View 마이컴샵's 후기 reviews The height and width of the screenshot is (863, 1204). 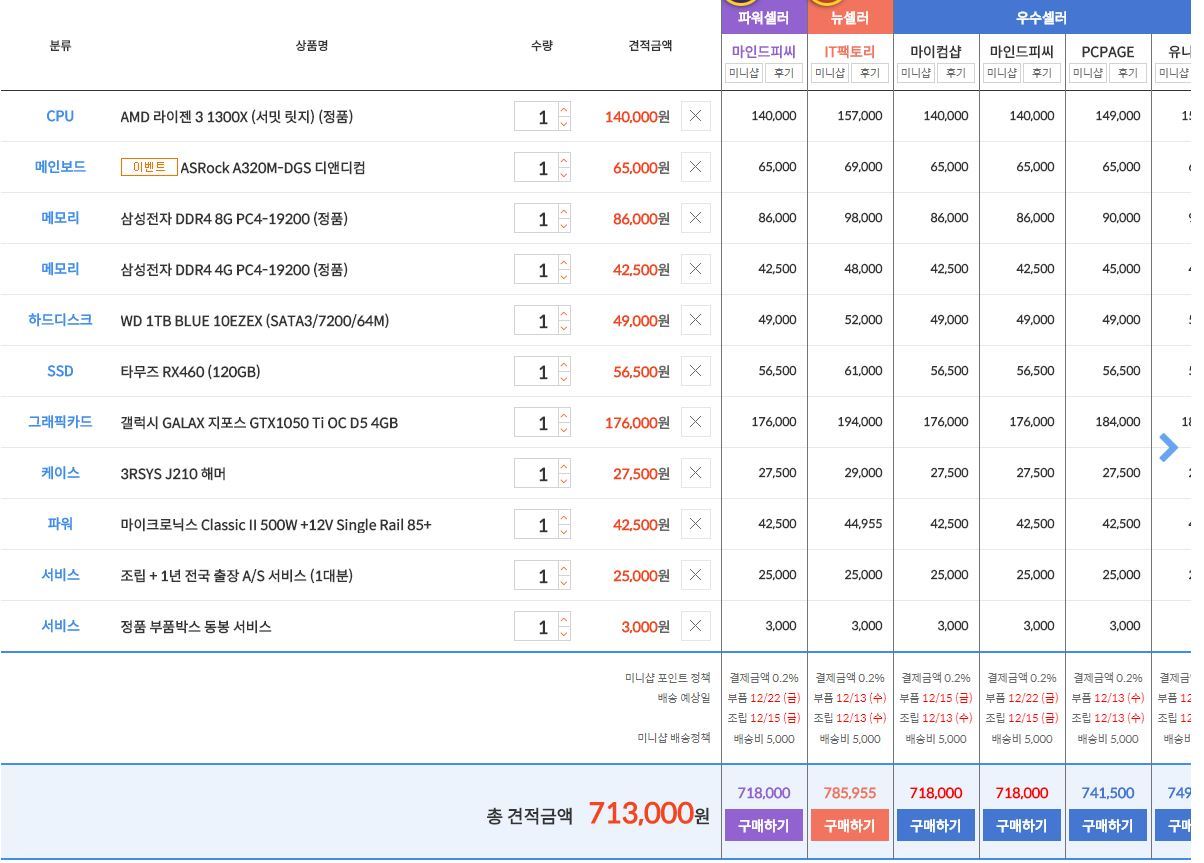point(956,73)
